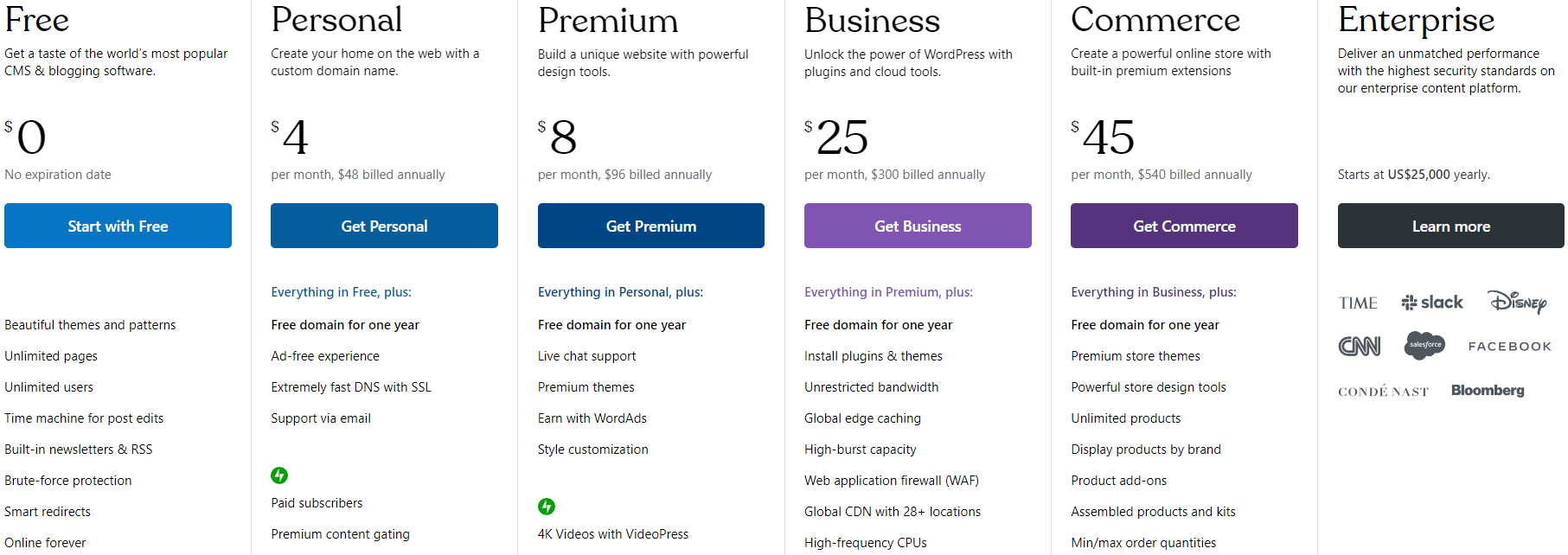Click the Get Business button
This screenshot has width=1568, height=555.
pos(918,226)
